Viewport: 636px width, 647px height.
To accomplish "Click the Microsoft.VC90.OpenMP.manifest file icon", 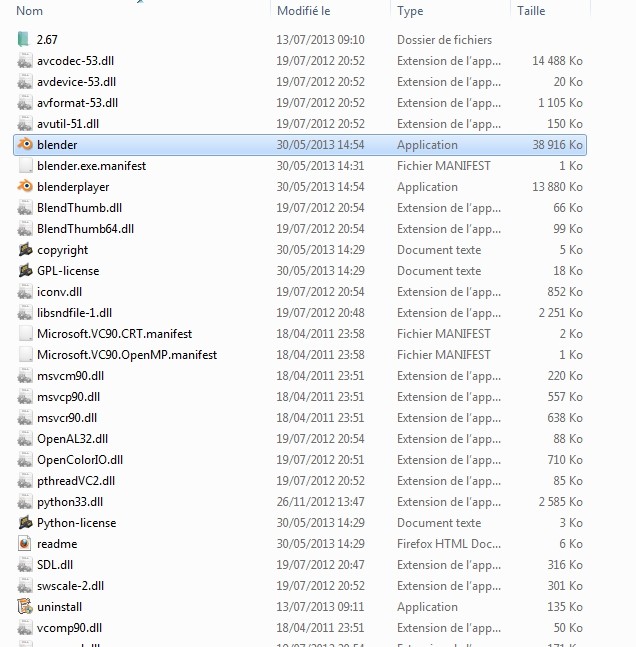I will pos(25,355).
